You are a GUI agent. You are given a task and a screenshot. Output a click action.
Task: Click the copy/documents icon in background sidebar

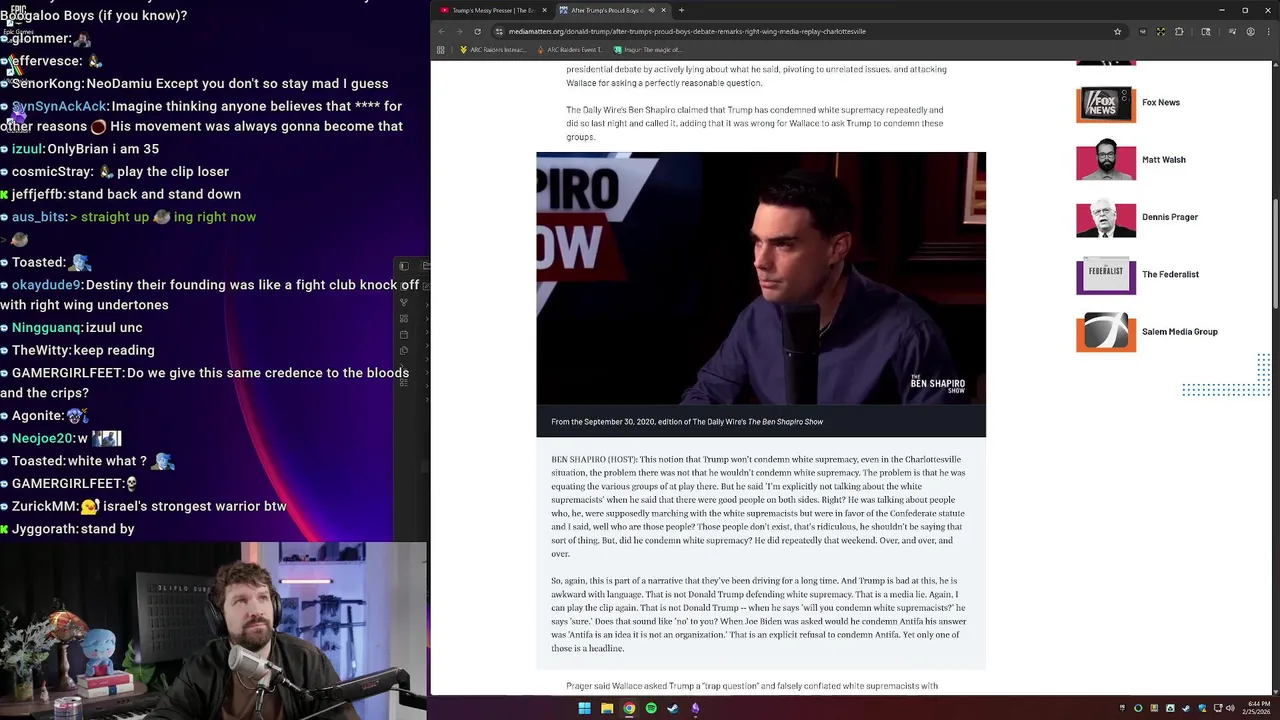[403, 350]
